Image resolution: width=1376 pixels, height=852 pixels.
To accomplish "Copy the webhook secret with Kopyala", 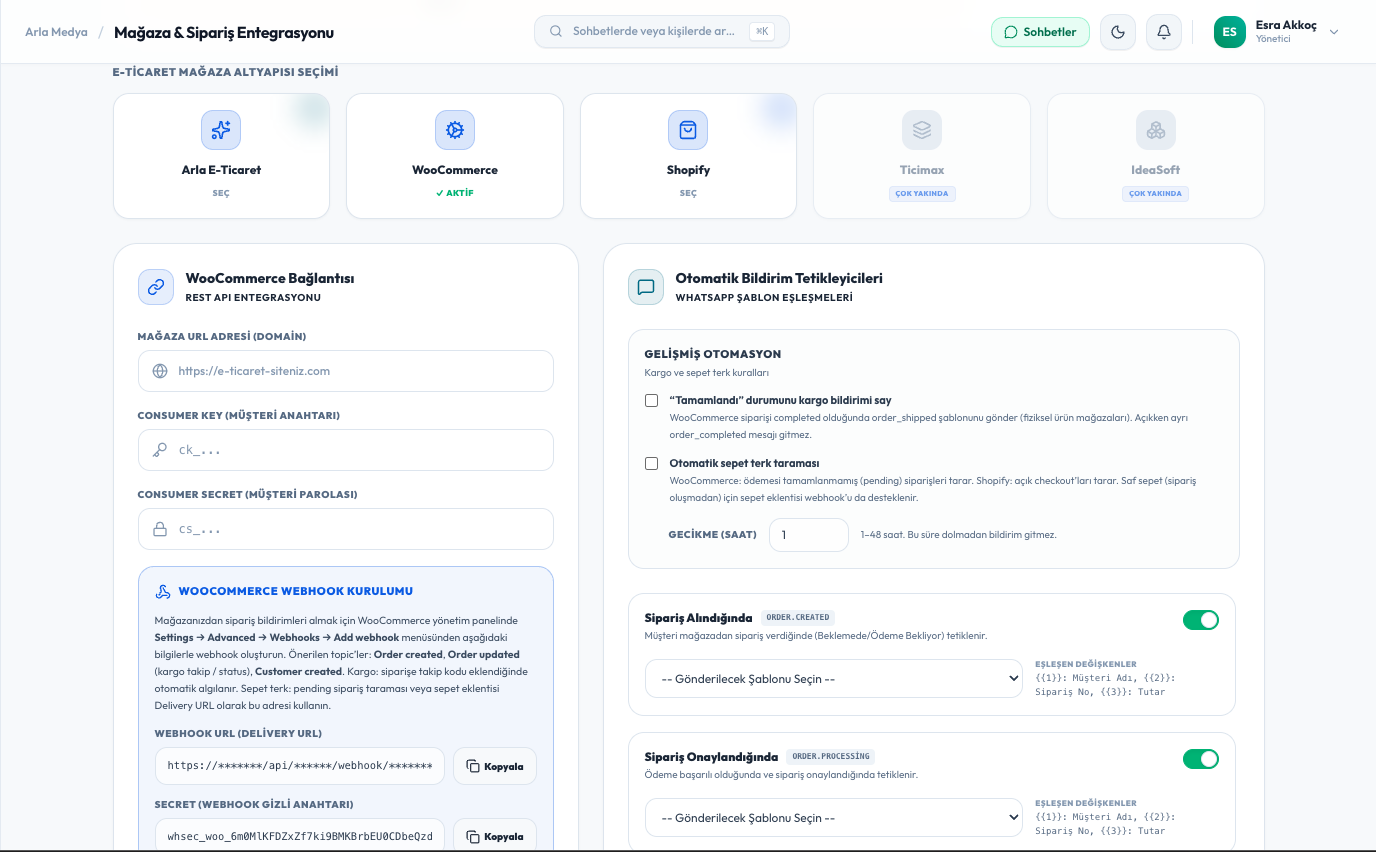I will tap(495, 836).
